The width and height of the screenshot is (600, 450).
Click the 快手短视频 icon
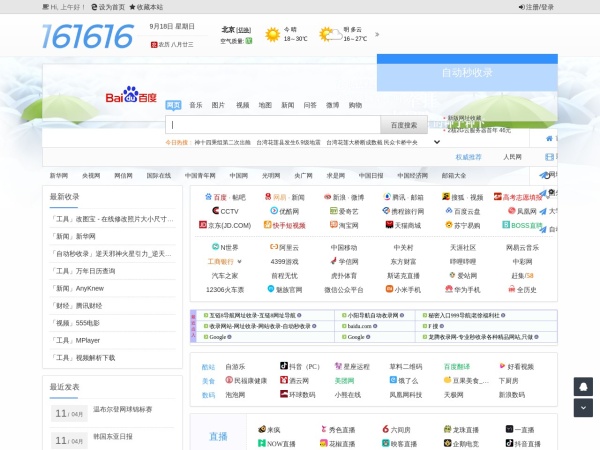(x=267, y=225)
